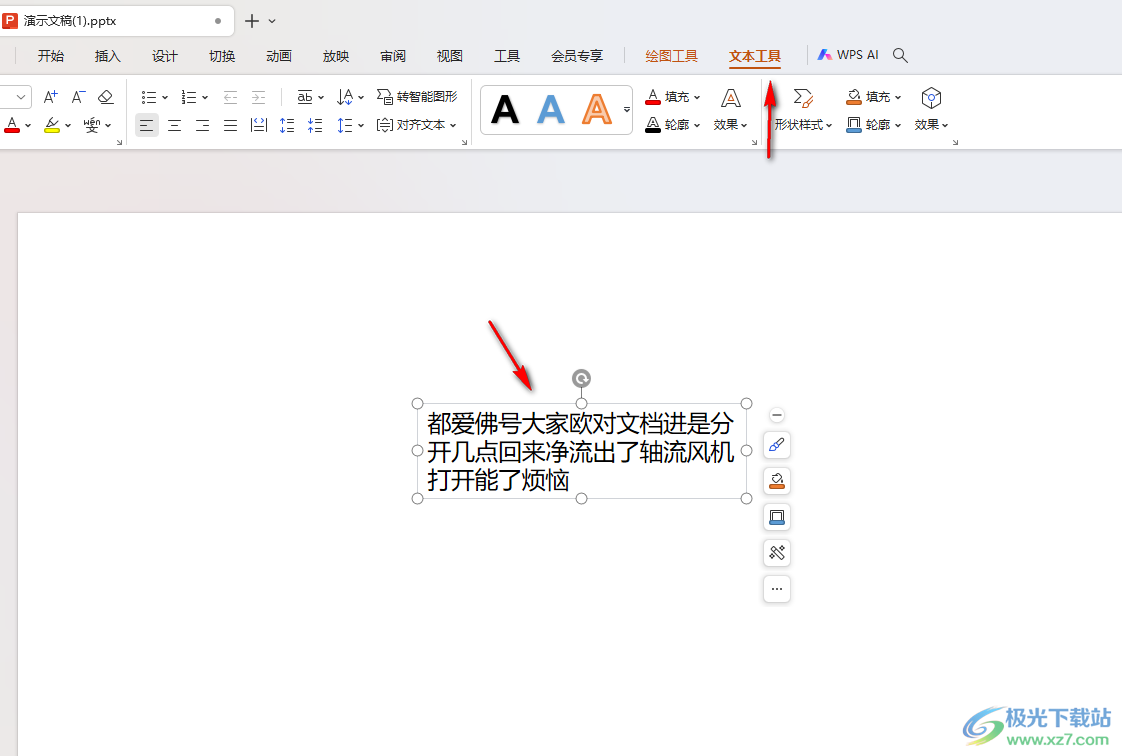The height and width of the screenshot is (756, 1122).
Task: Select orange outlined WordArt style
Action: coord(597,110)
